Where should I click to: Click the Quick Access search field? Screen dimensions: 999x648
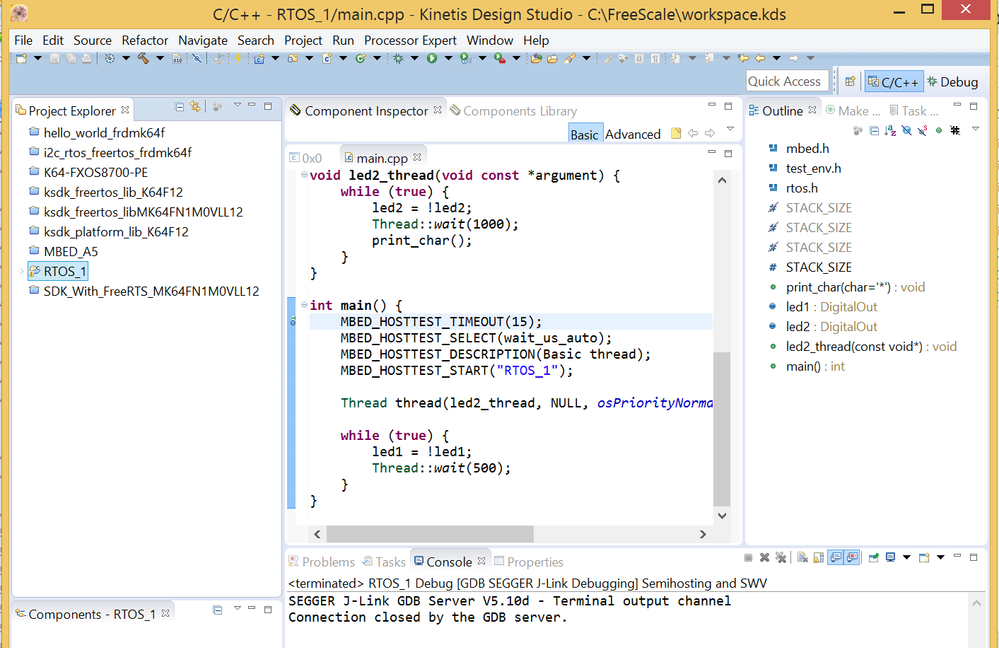[787, 81]
